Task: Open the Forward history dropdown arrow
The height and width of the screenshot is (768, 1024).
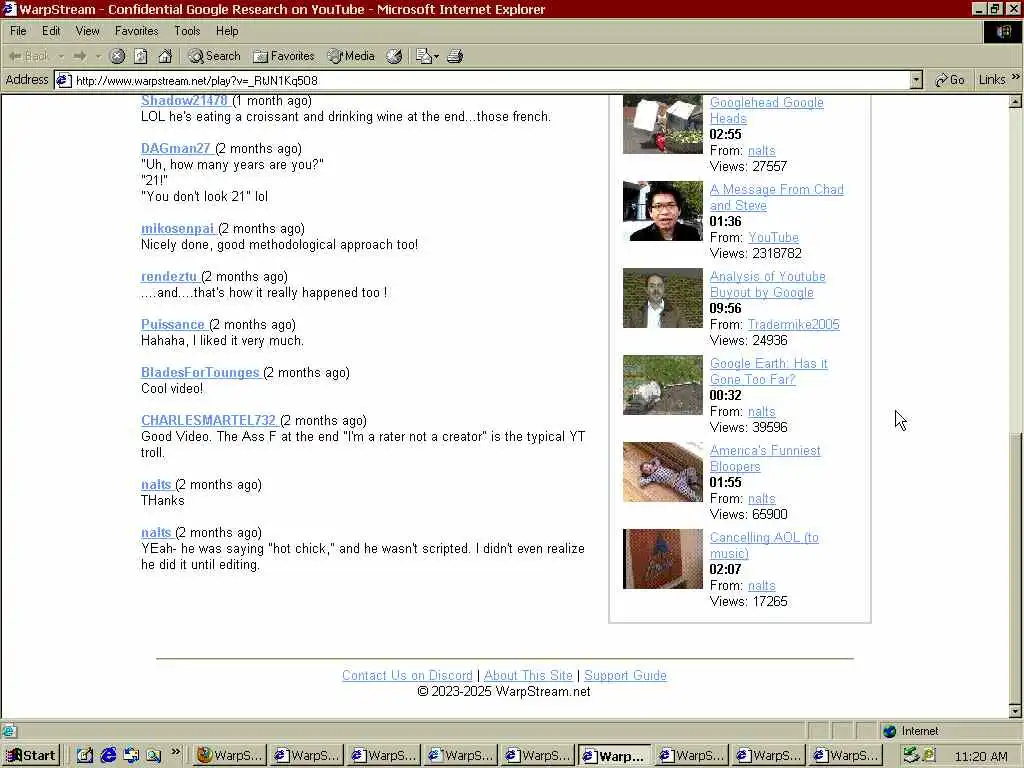Action: [x=98, y=56]
